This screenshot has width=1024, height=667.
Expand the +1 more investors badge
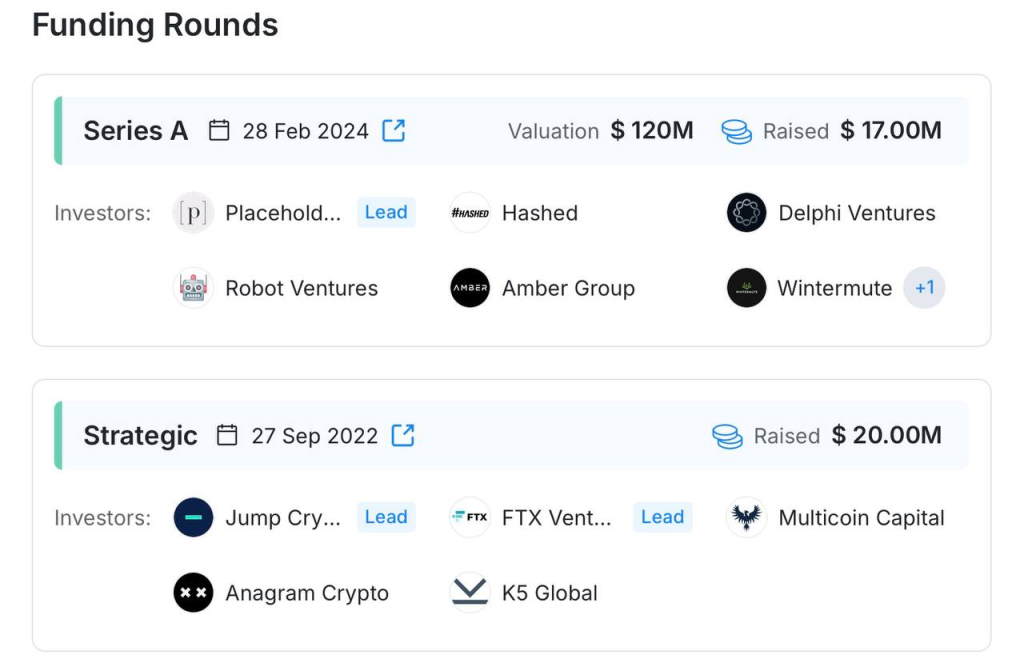tap(924, 288)
